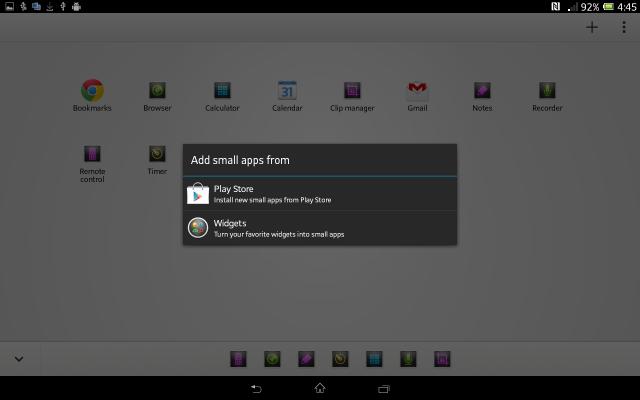Open the Browser small app

[x=157, y=96]
